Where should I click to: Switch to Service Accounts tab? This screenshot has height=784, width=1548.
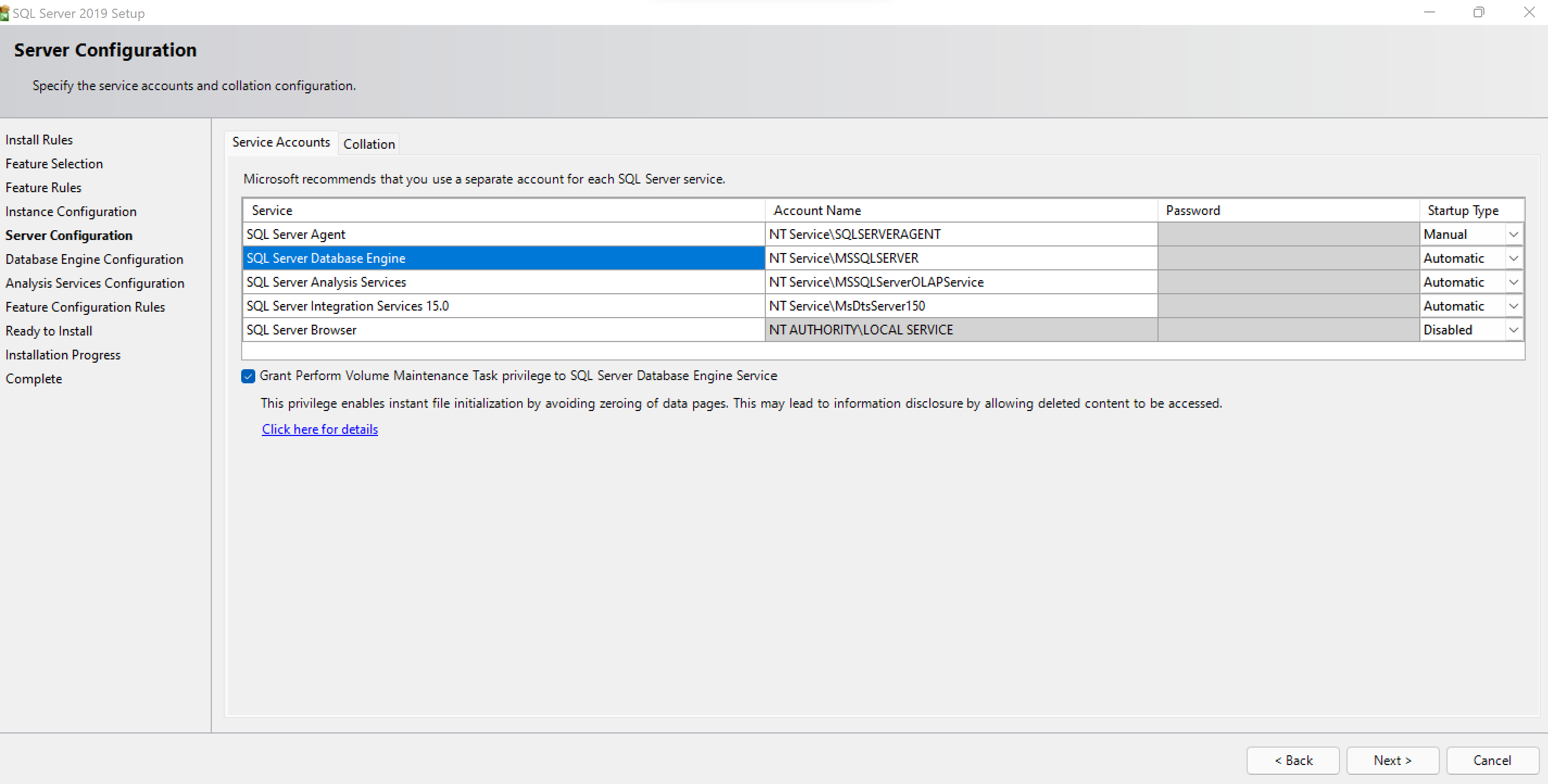[x=281, y=143]
